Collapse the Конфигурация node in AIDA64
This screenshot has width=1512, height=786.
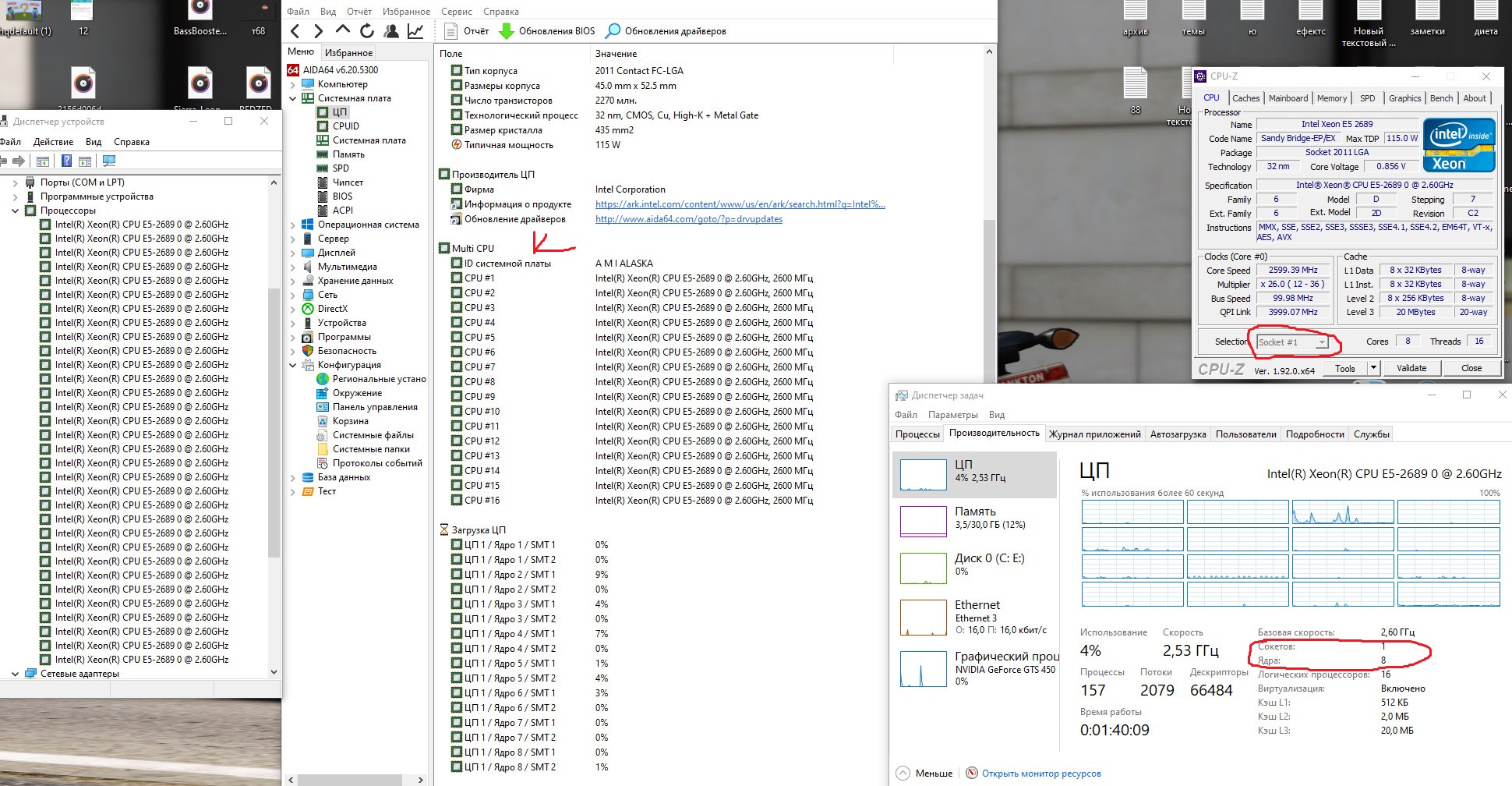[x=293, y=365]
